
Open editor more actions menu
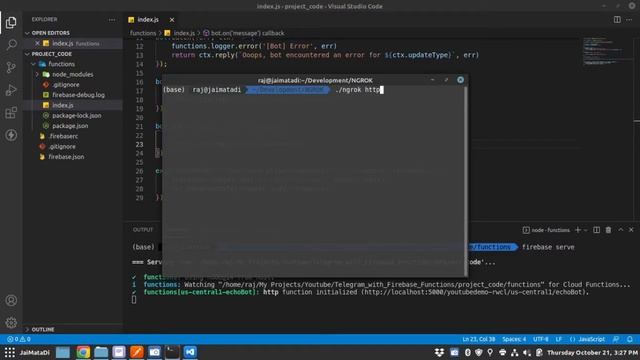[629, 20]
